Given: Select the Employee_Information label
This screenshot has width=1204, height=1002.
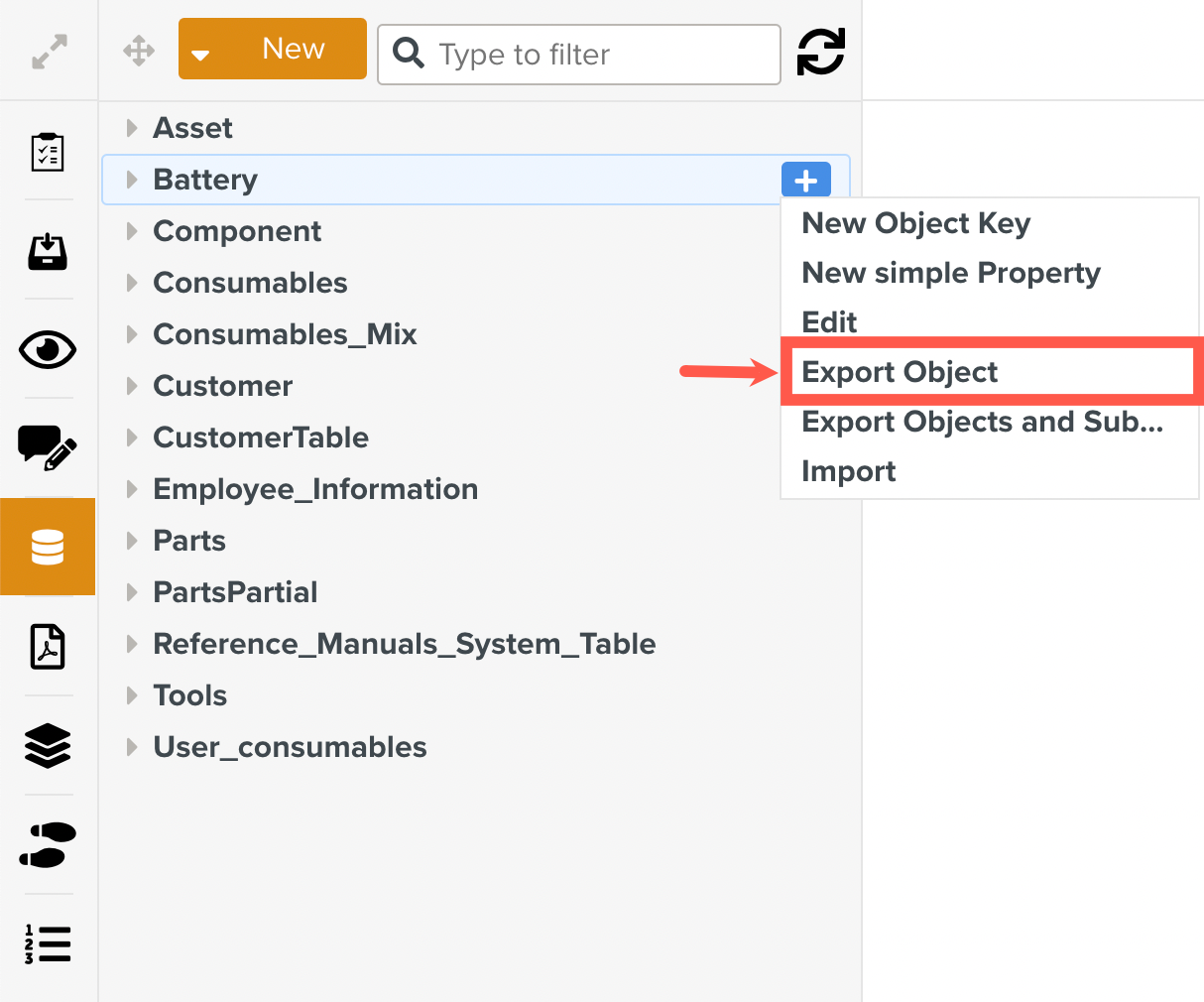Looking at the screenshot, I should (315, 489).
